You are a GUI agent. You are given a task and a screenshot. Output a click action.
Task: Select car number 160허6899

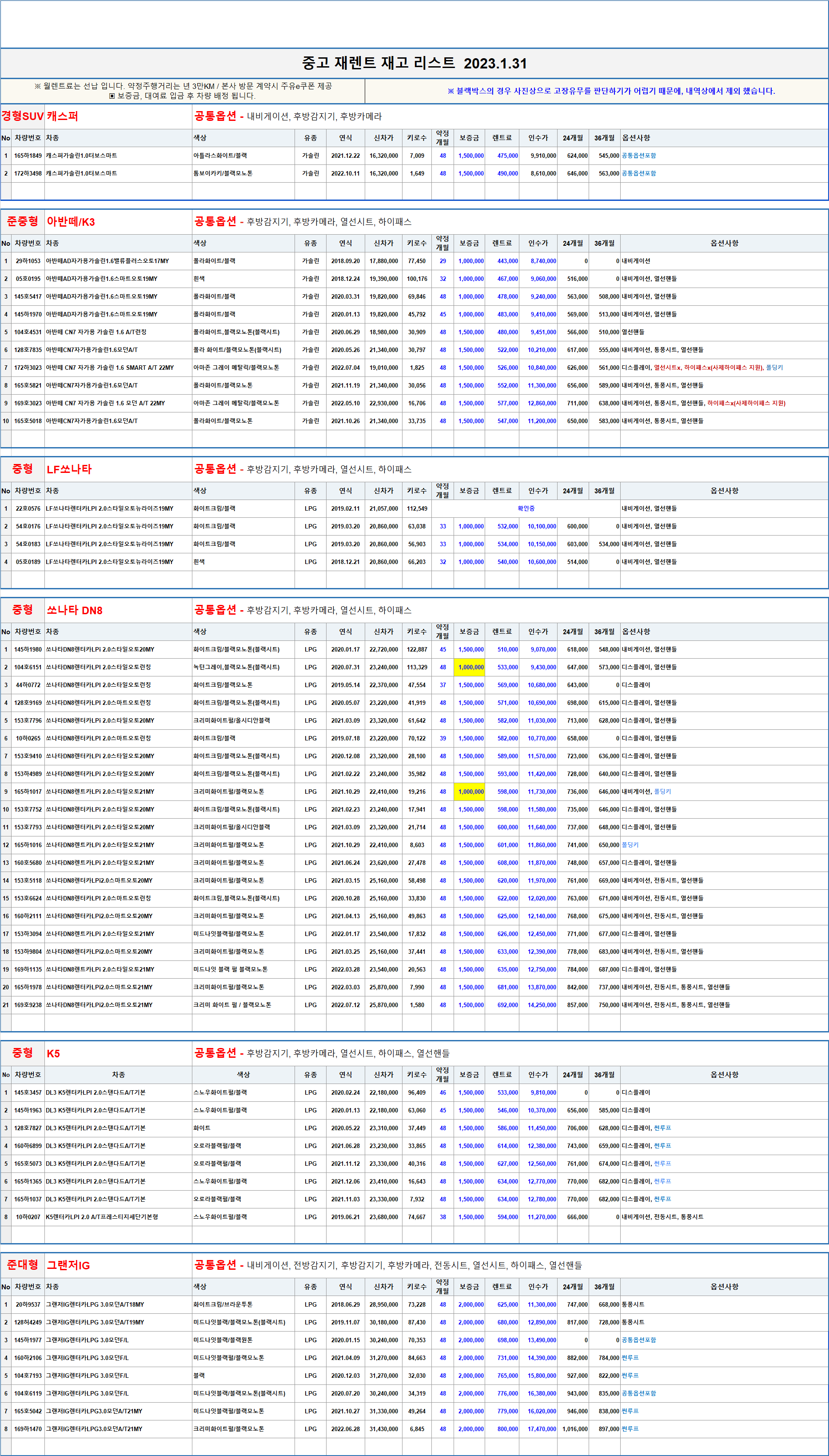[28, 1146]
